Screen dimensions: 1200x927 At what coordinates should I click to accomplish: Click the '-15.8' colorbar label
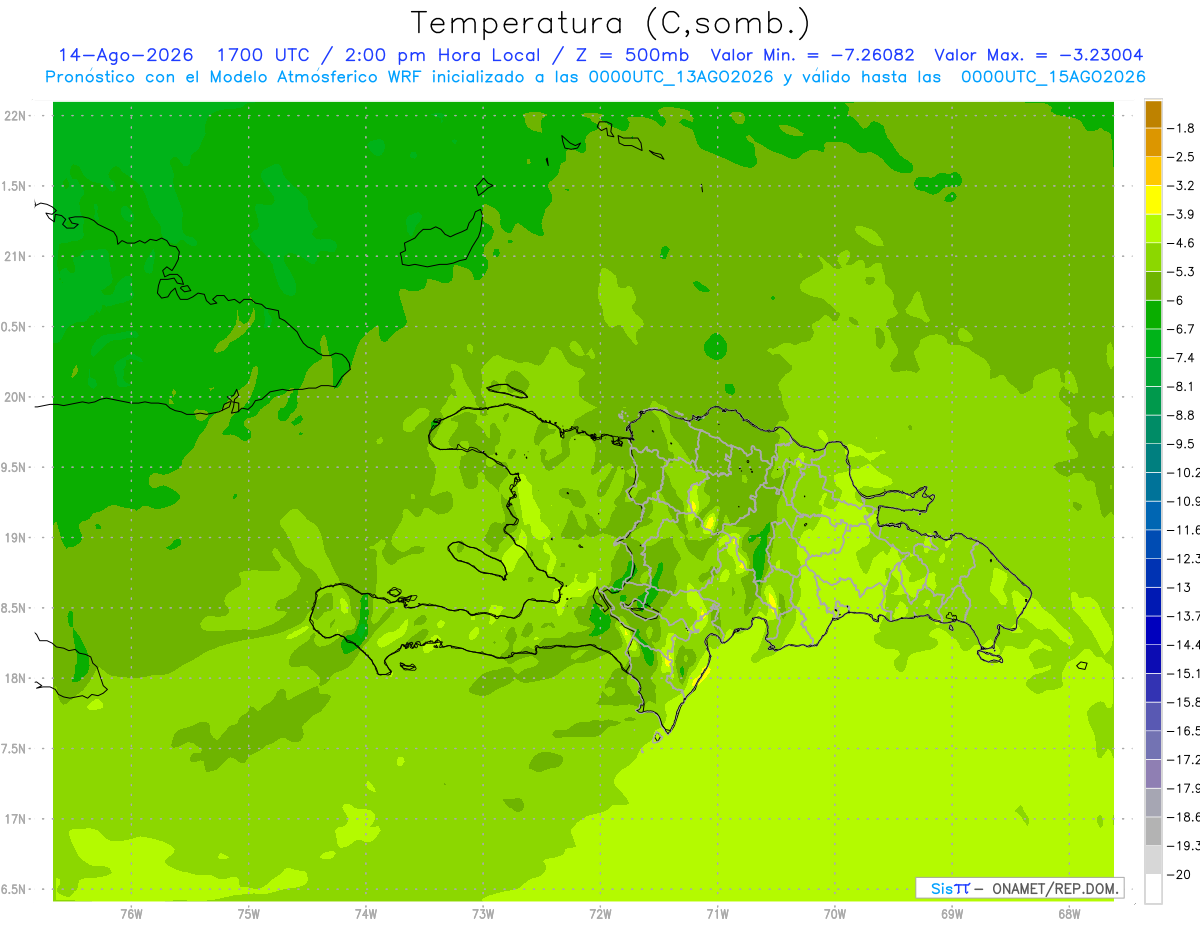(1184, 702)
